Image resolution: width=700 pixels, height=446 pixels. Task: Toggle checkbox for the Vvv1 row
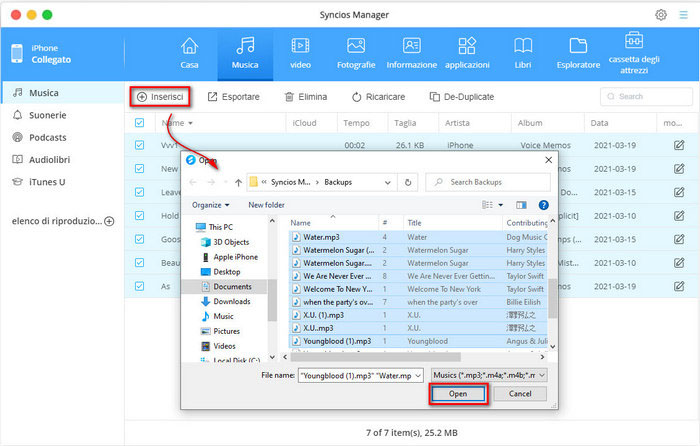tap(140, 145)
